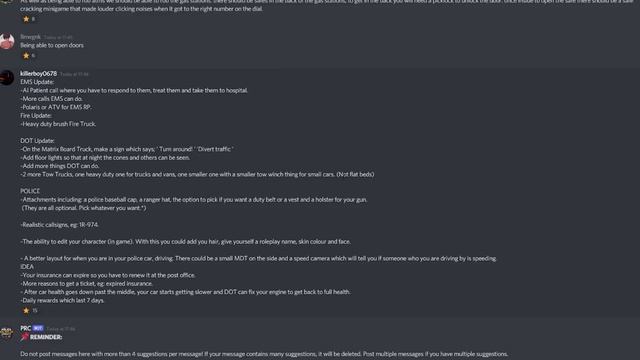Open the Bmegirk username profile

(30, 37)
